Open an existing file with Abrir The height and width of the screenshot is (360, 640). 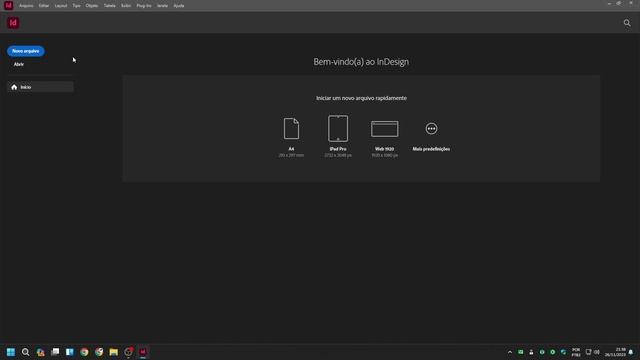click(19, 64)
